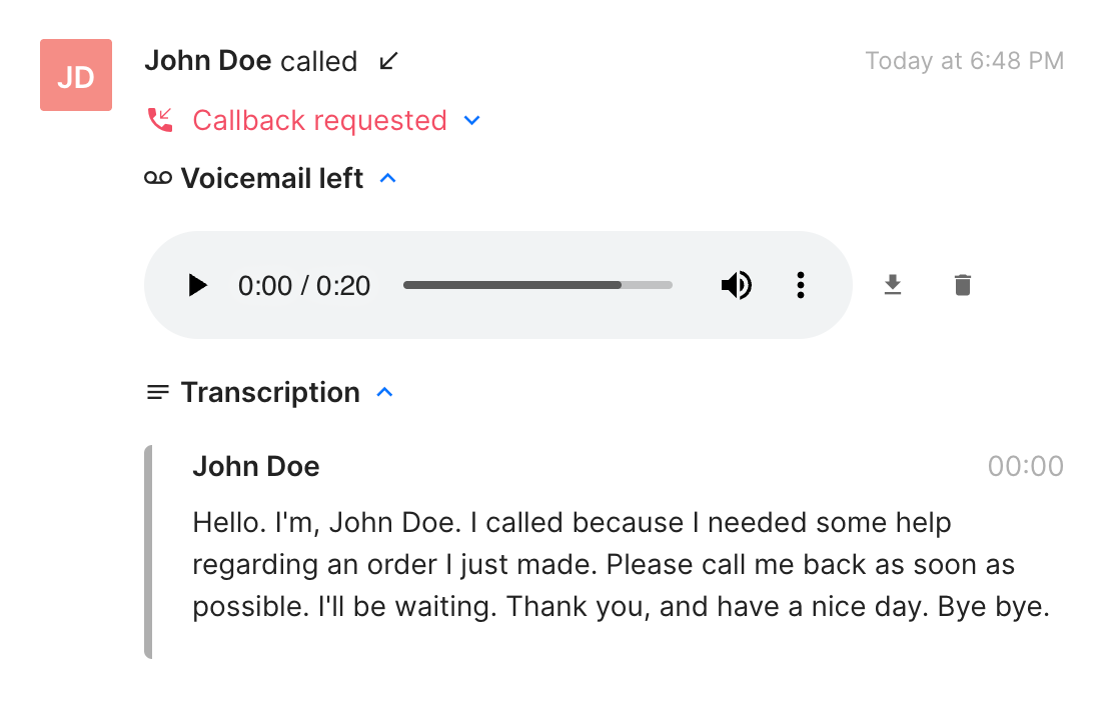Collapse the Transcription section chevron
Screen dimensions: 1113x706
385,392
